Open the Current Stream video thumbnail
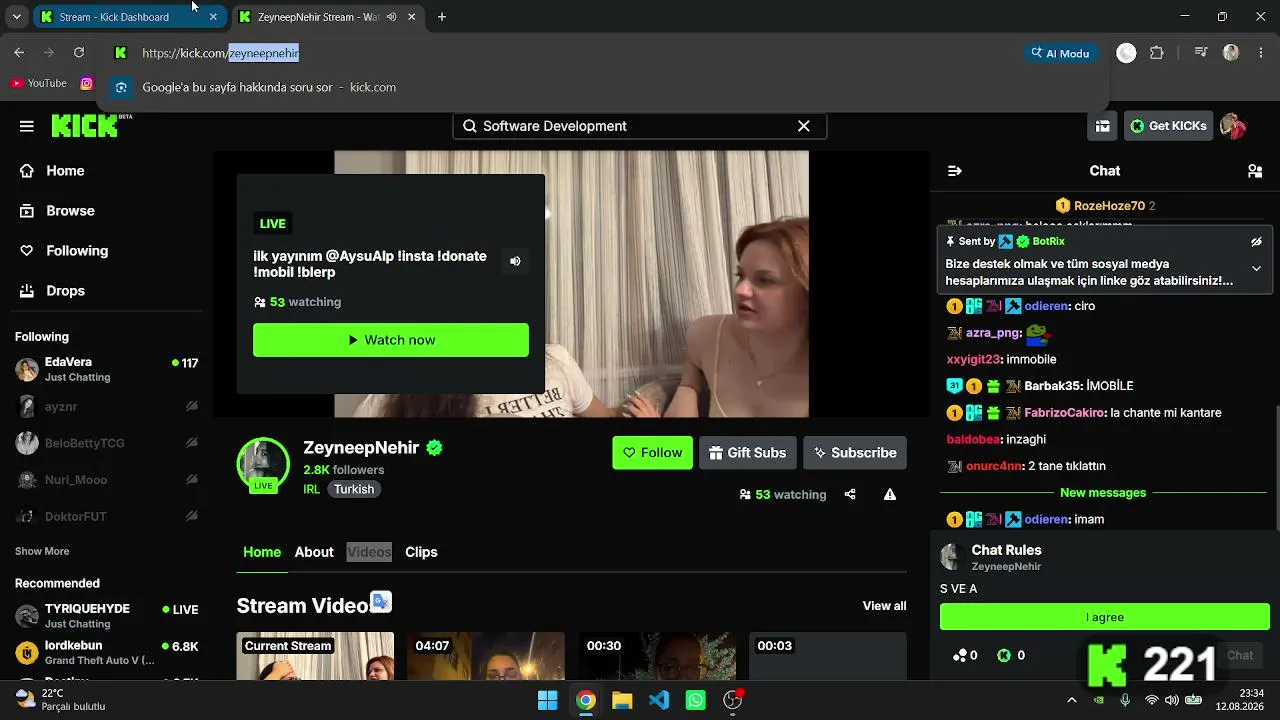The image size is (1280, 720). pos(315,656)
